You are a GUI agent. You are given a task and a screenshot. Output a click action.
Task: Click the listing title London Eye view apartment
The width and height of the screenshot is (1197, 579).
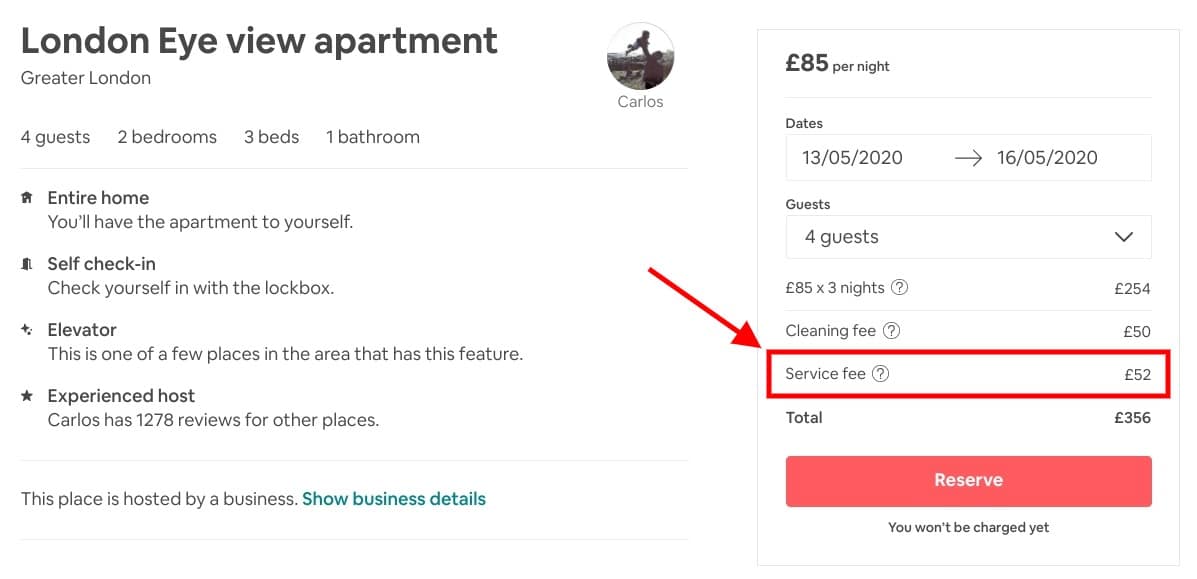[260, 40]
